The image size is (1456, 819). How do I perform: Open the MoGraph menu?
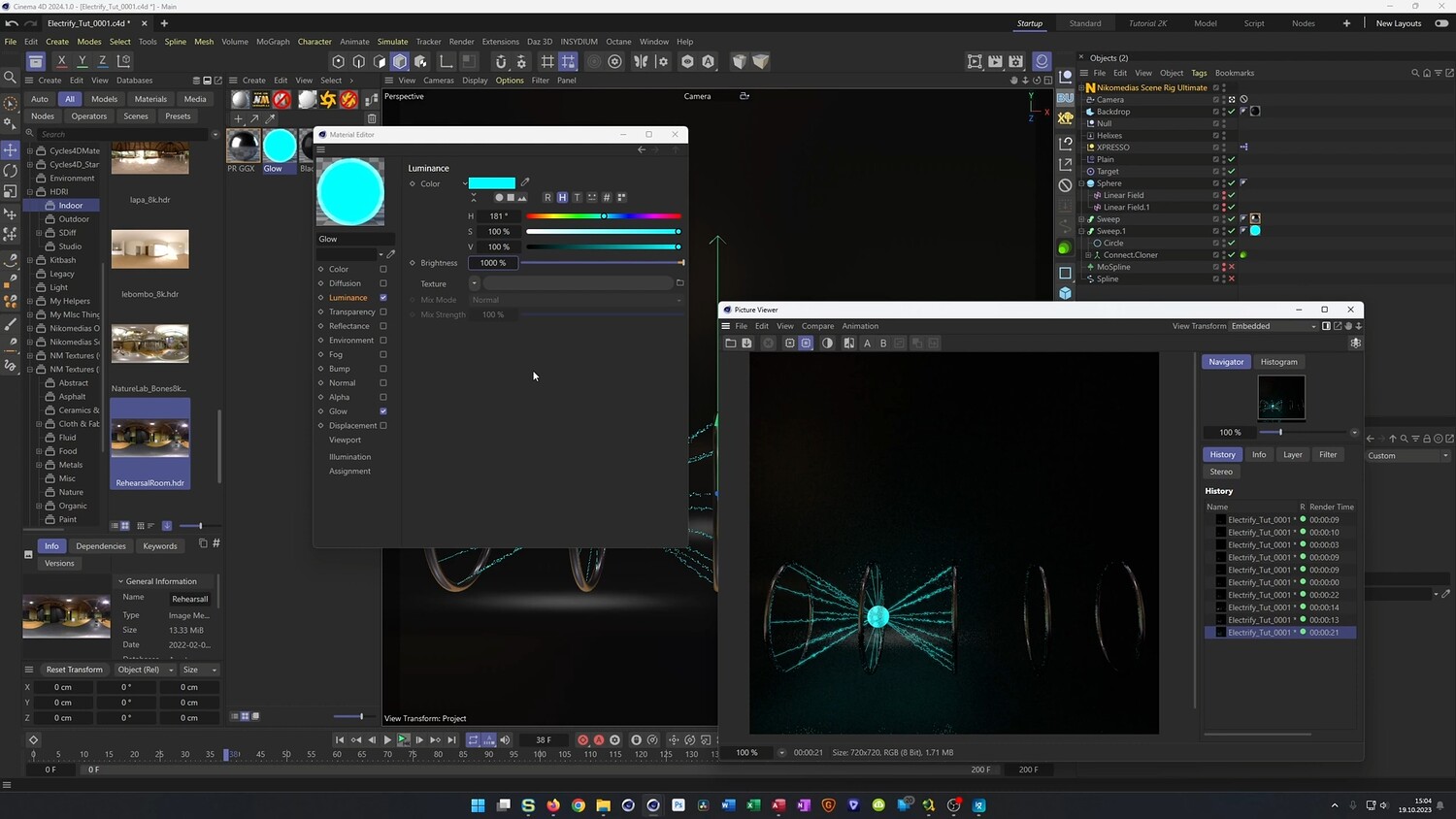tap(273, 42)
